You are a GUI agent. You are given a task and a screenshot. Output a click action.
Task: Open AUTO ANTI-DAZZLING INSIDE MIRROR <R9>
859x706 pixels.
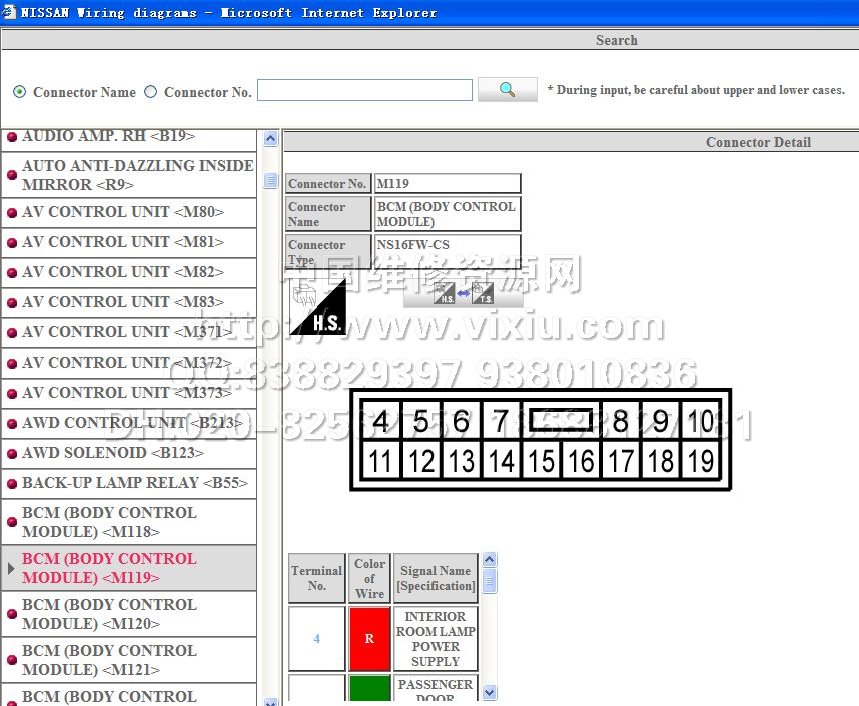[x=129, y=175]
